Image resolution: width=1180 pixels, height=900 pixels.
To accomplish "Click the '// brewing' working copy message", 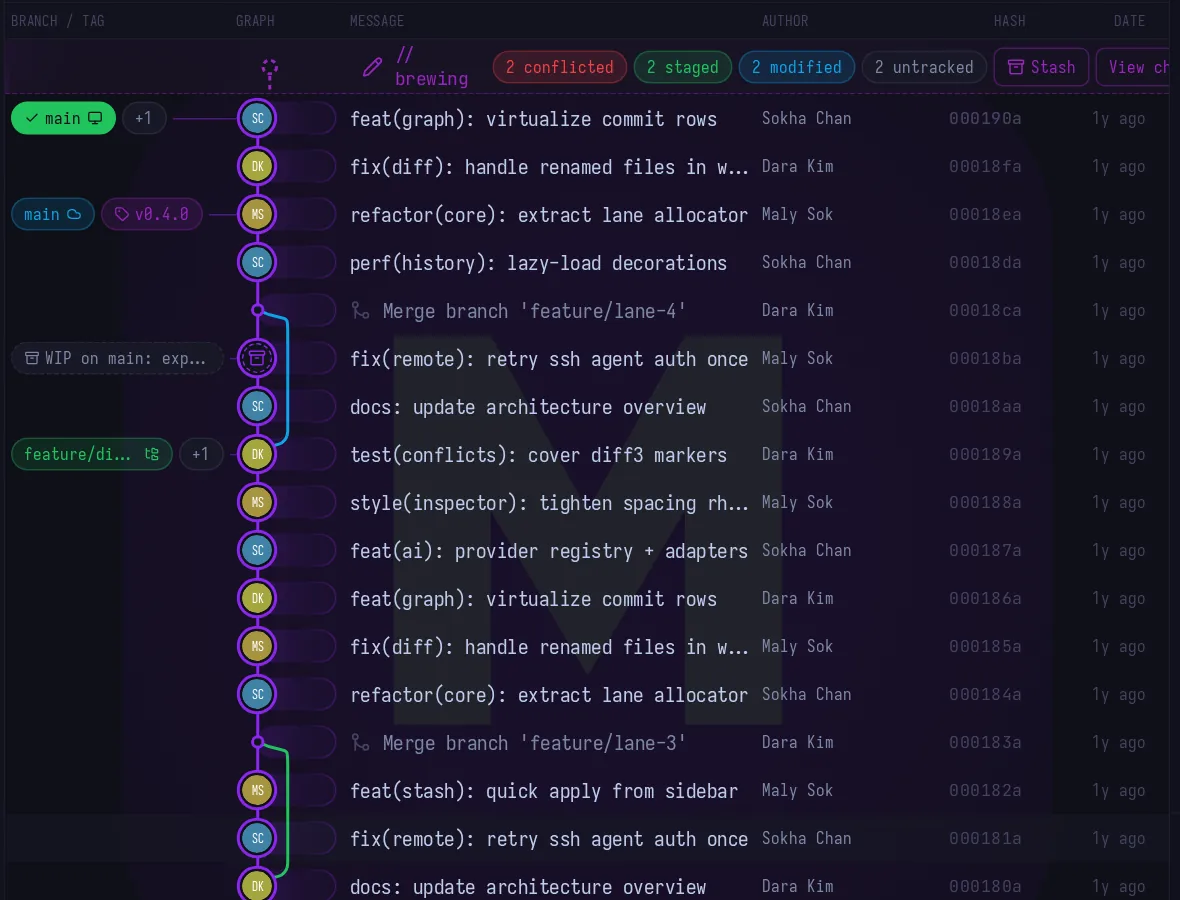I will tap(431, 67).
